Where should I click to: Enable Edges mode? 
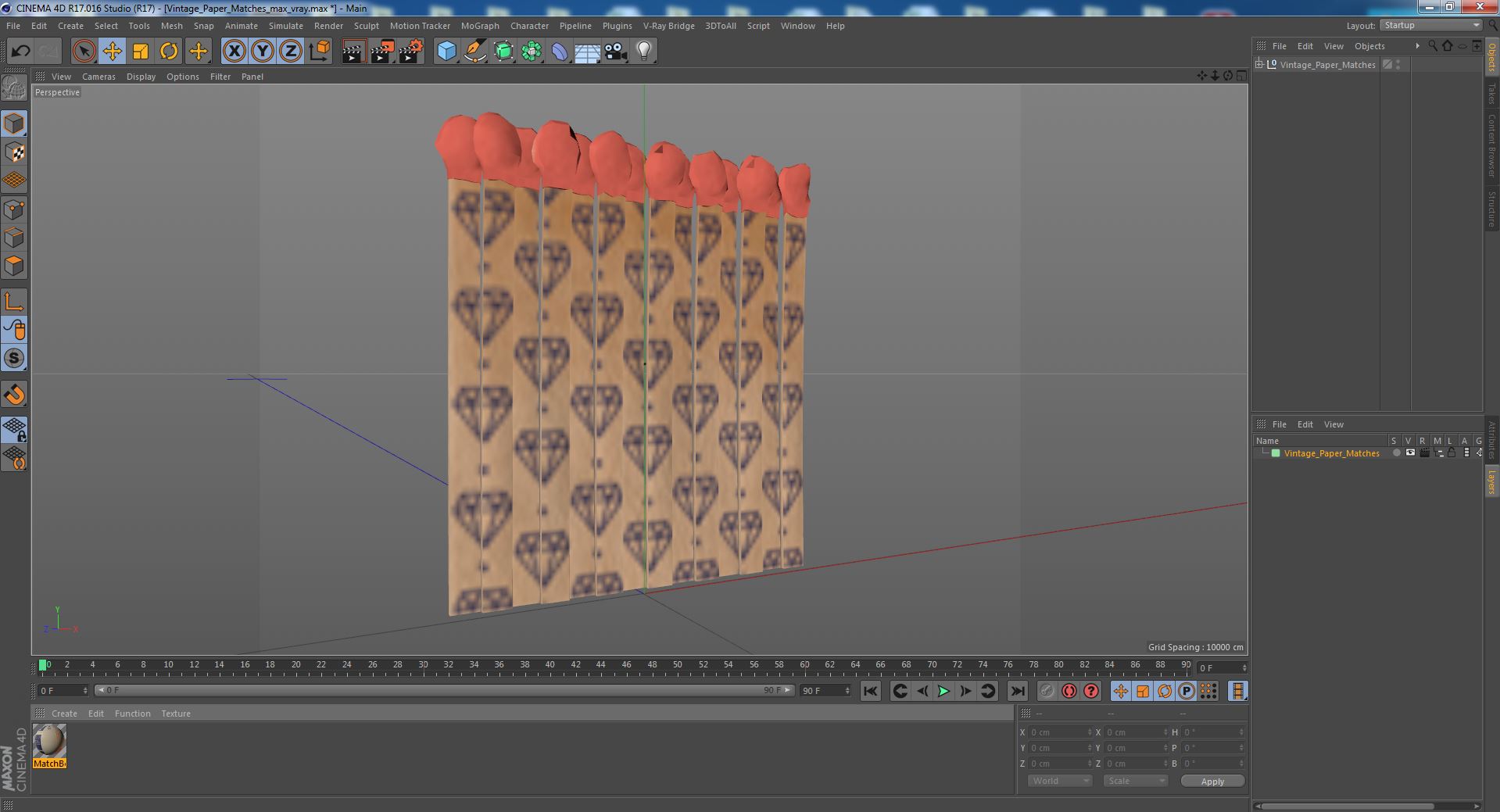pos(14,238)
